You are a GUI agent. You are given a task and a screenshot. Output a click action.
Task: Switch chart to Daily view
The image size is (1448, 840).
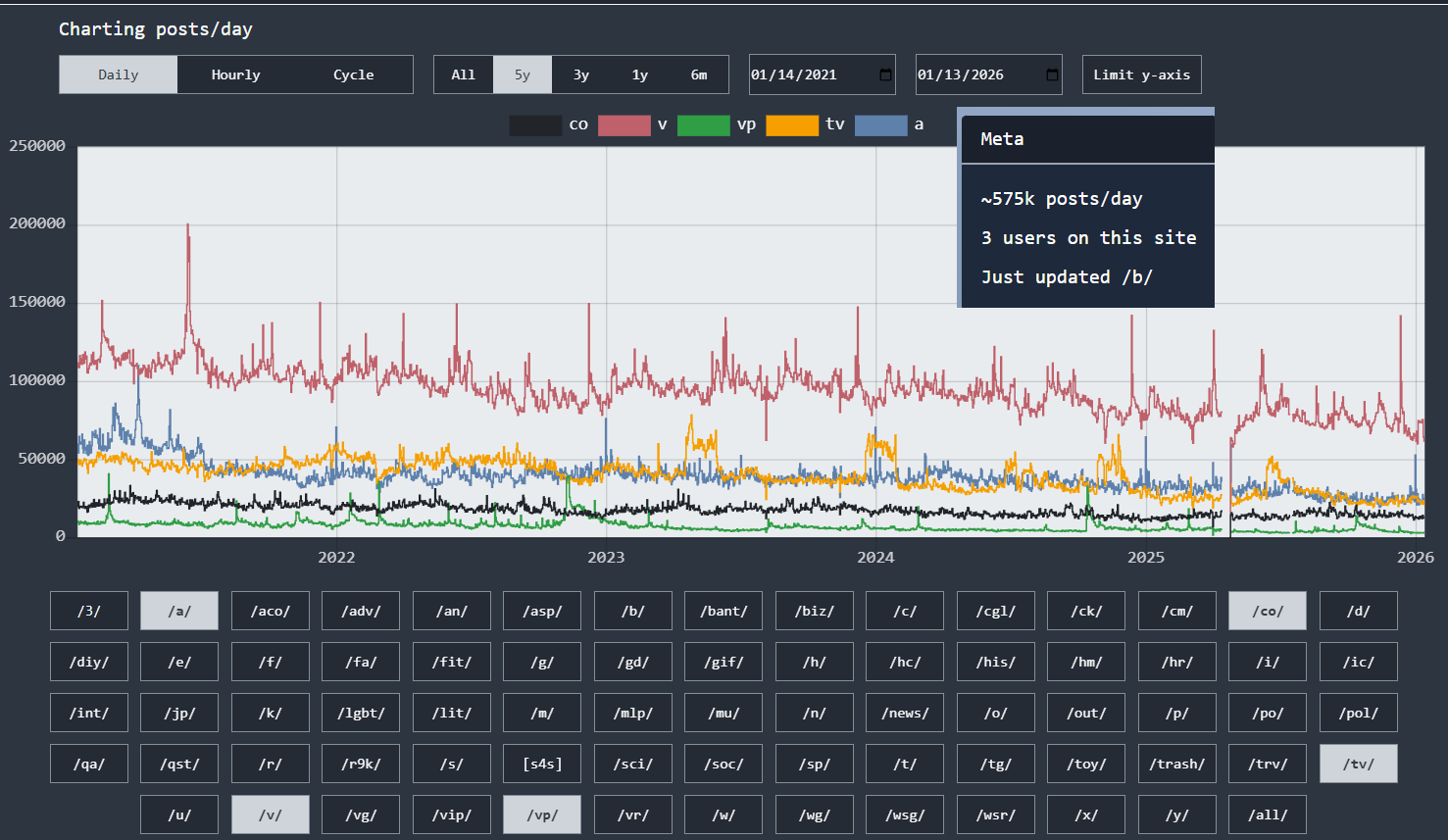[119, 74]
